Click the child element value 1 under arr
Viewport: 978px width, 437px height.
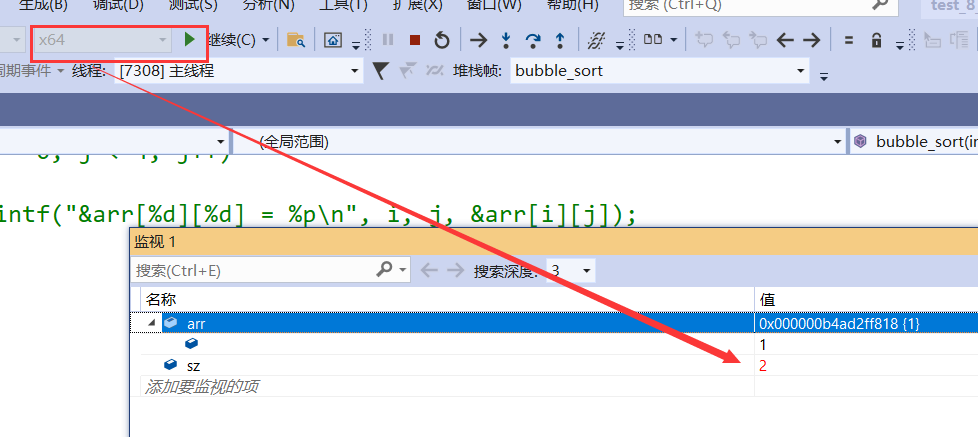(x=762, y=345)
